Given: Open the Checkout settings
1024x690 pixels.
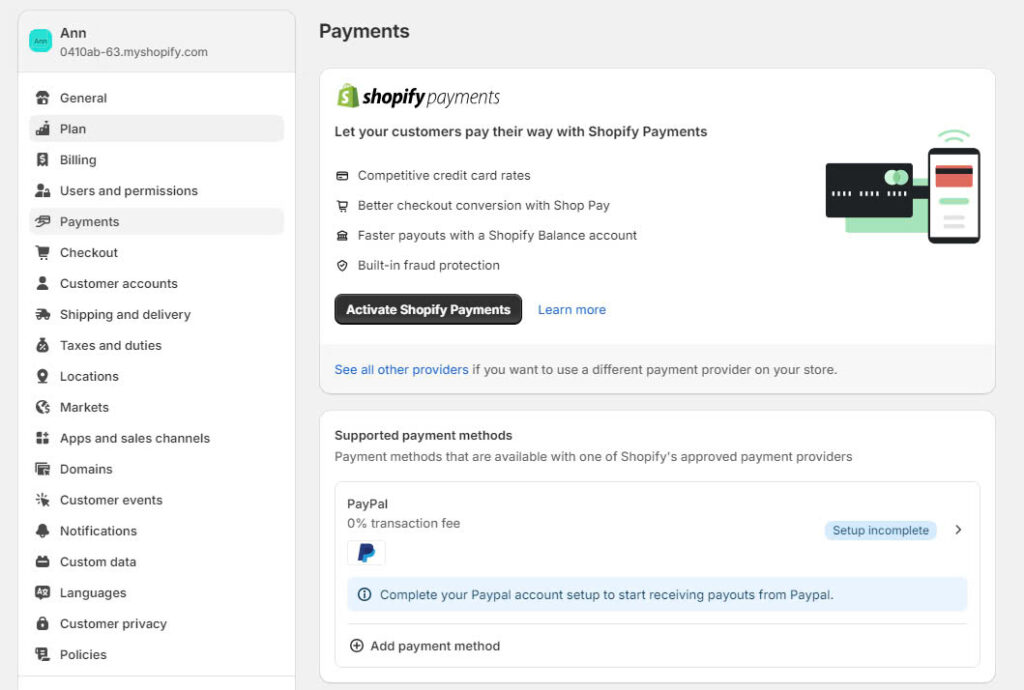Looking at the screenshot, I should 157,253.
